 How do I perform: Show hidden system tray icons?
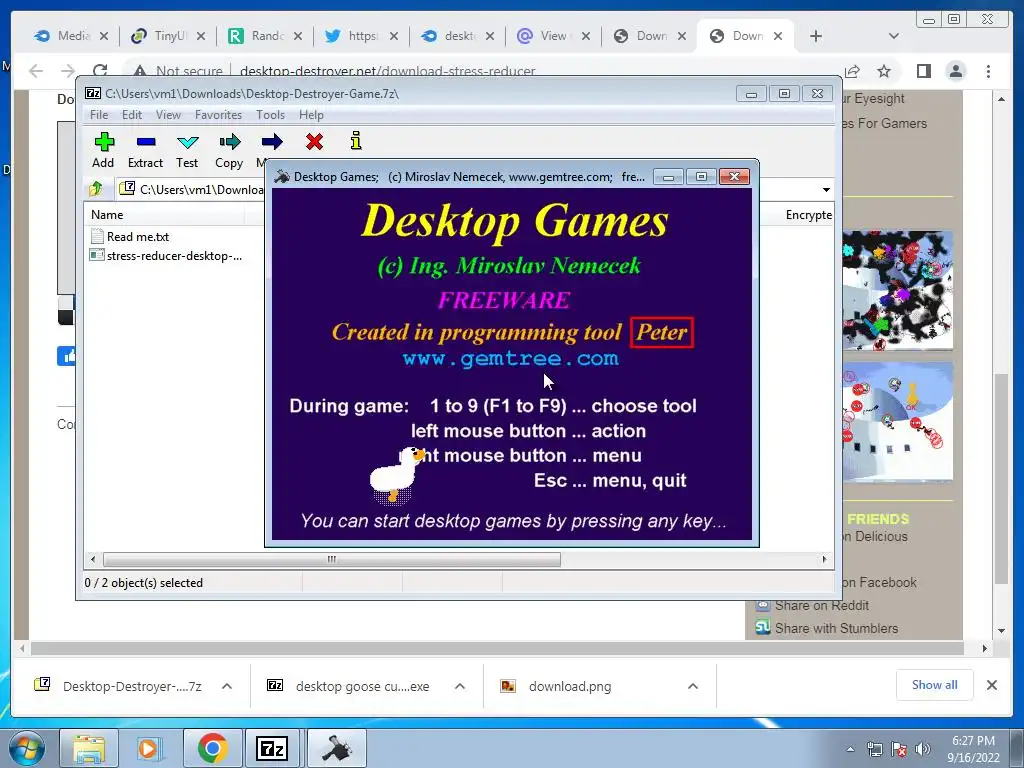(x=850, y=749)
